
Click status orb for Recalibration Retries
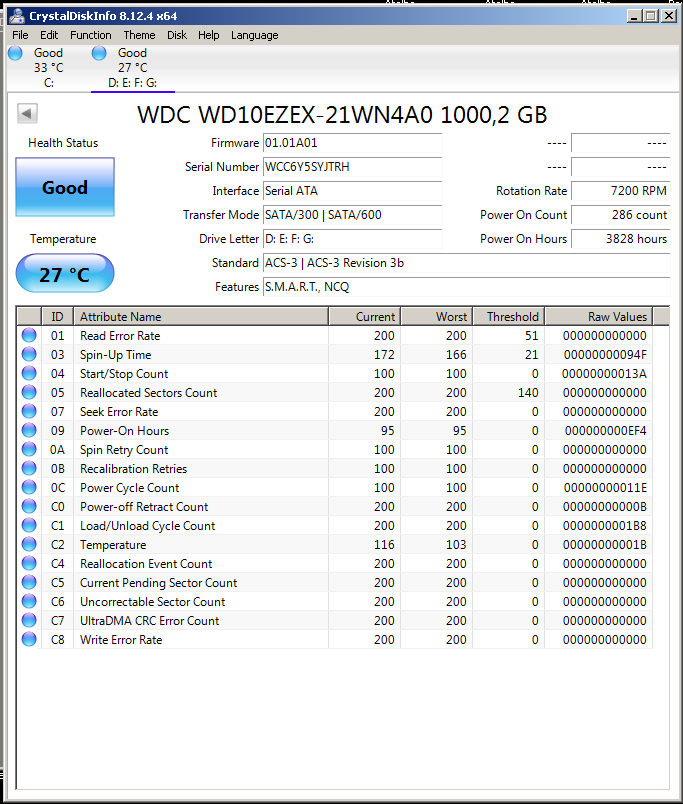(x=29, y=468)
